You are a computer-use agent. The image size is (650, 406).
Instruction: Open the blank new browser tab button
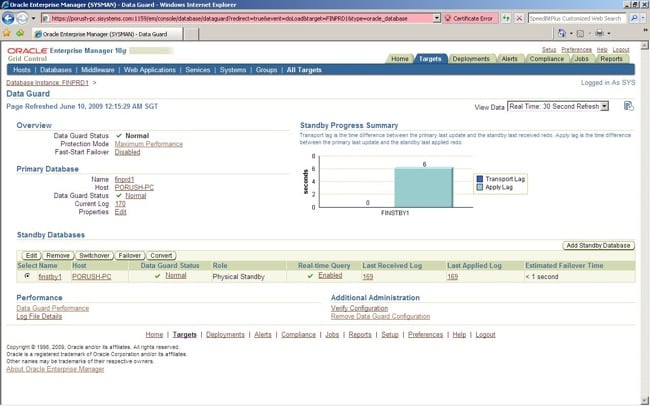(191, 34)
